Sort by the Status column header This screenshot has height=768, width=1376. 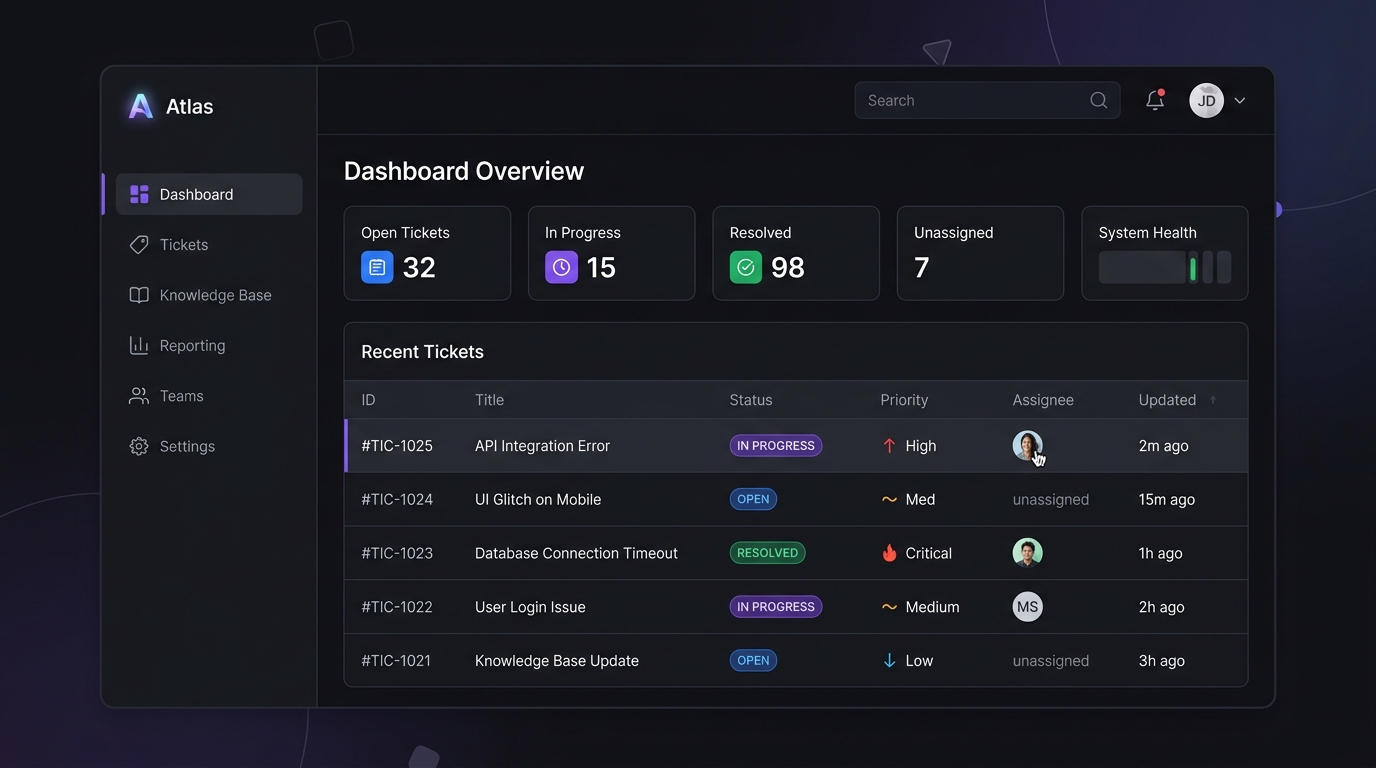pos(751,400)
